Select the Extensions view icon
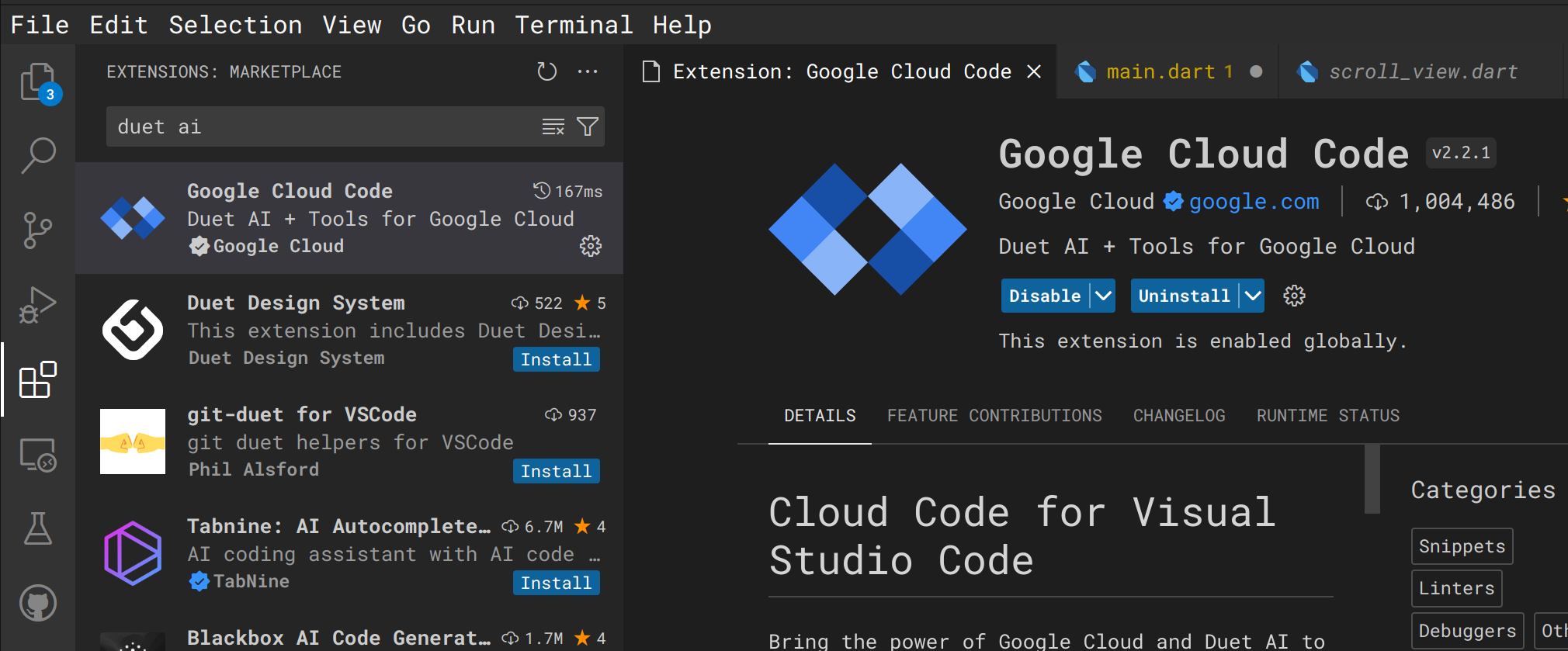1568x651 pixels. point(38,379)
